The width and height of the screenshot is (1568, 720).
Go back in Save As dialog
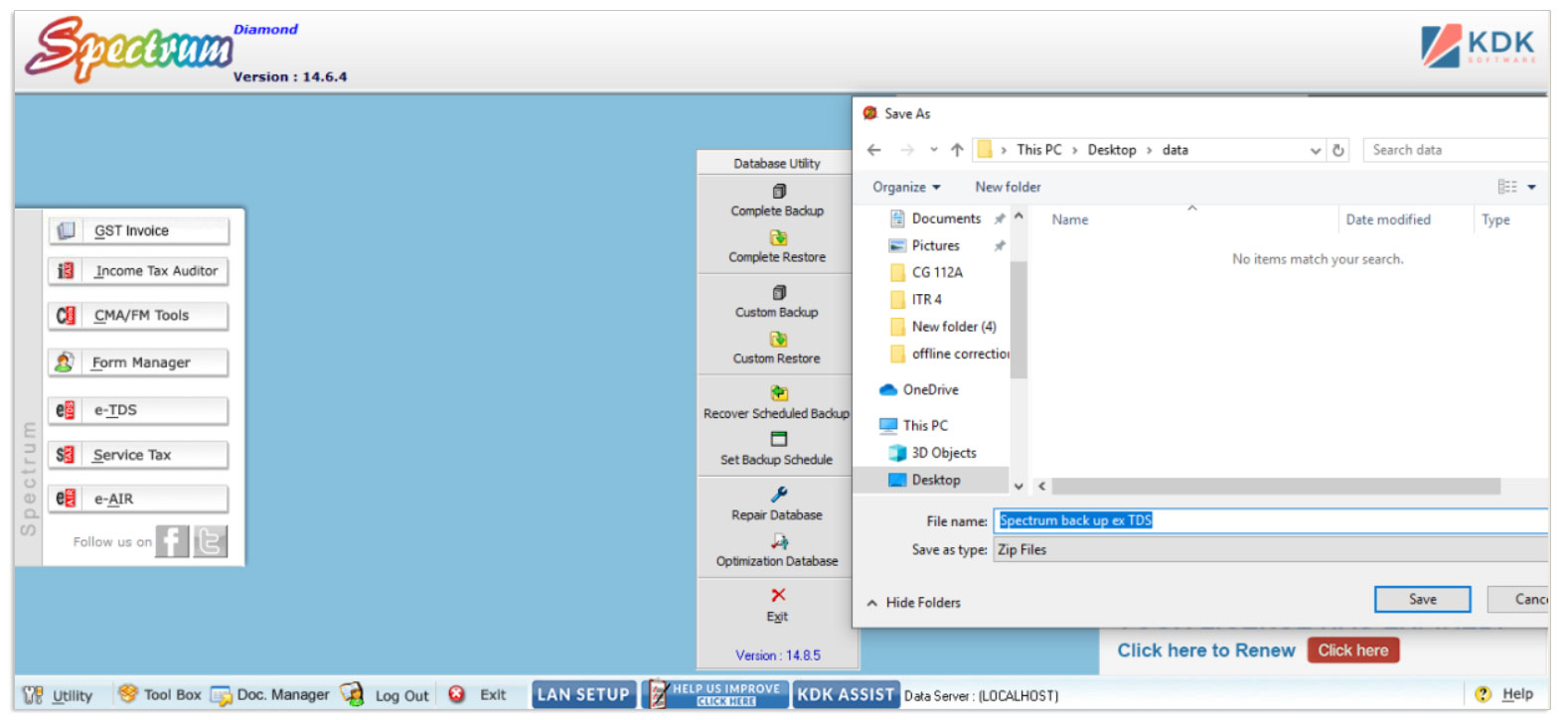click(874, 150)
